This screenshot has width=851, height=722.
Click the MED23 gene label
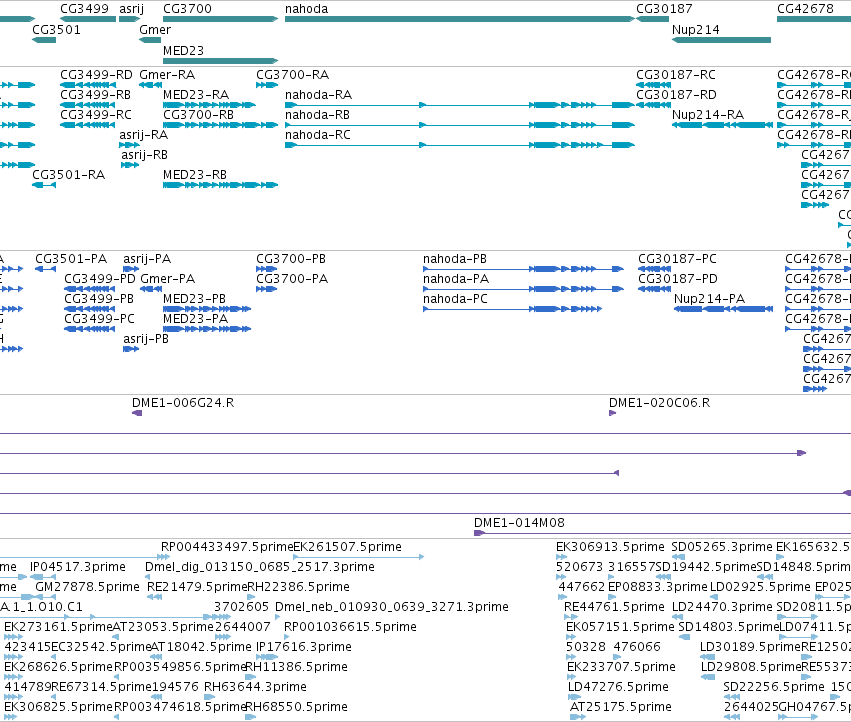coord(183,50)
